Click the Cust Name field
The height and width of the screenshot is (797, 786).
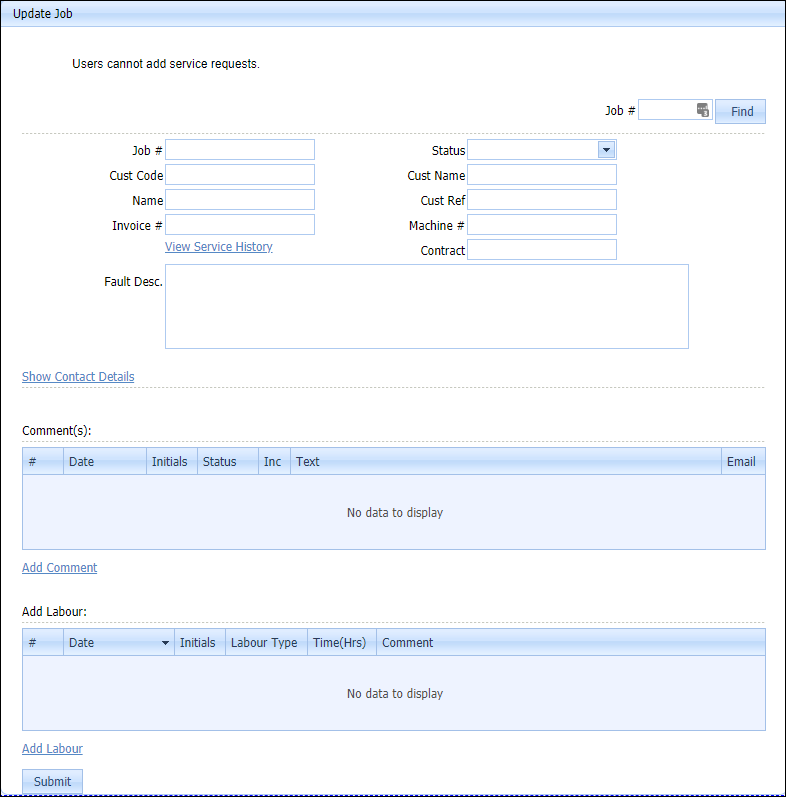tap(542, 175)
